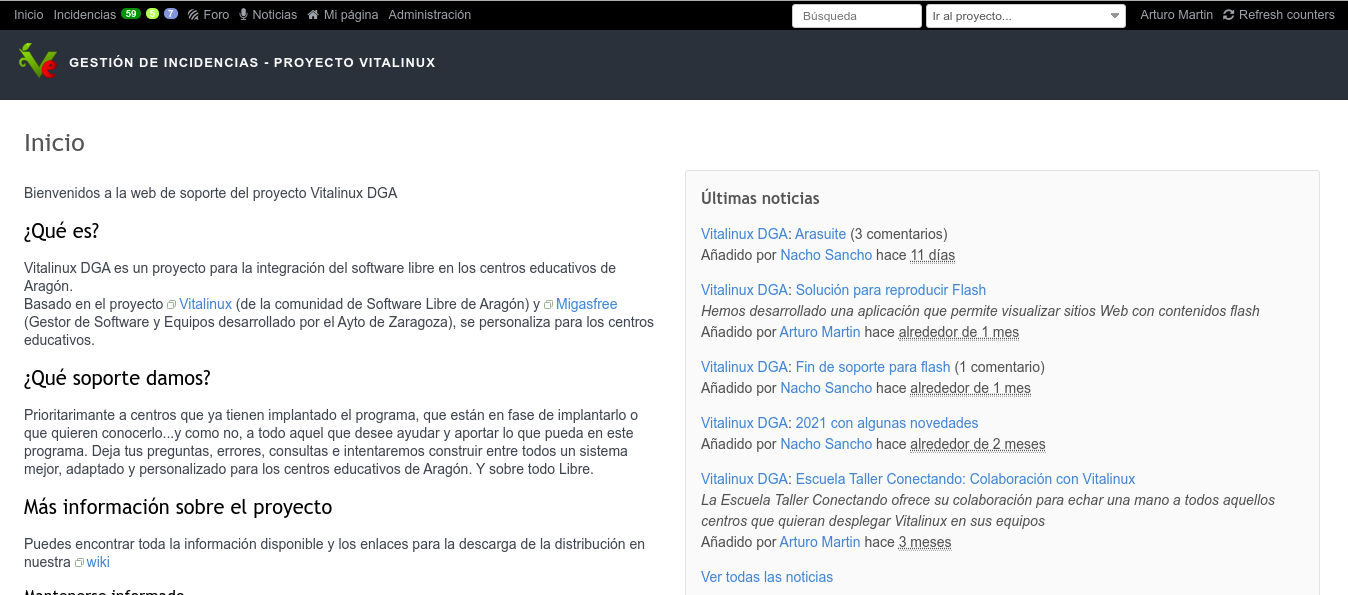Screen dimensions: 1348x595
Task: Click the external-link icon before Migasfree
Action: pos(548,305)
